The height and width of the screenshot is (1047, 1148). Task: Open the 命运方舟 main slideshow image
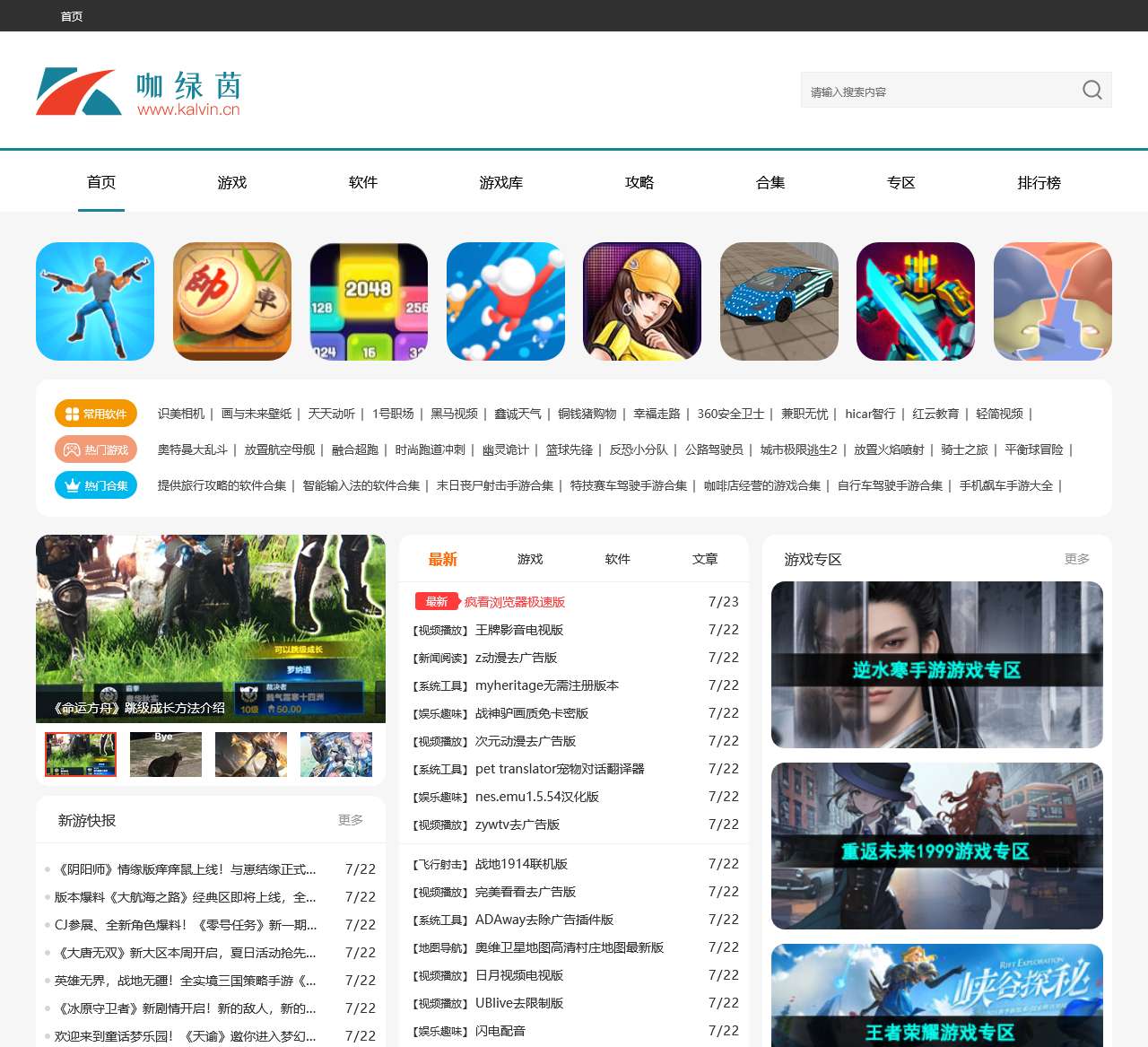211,629
